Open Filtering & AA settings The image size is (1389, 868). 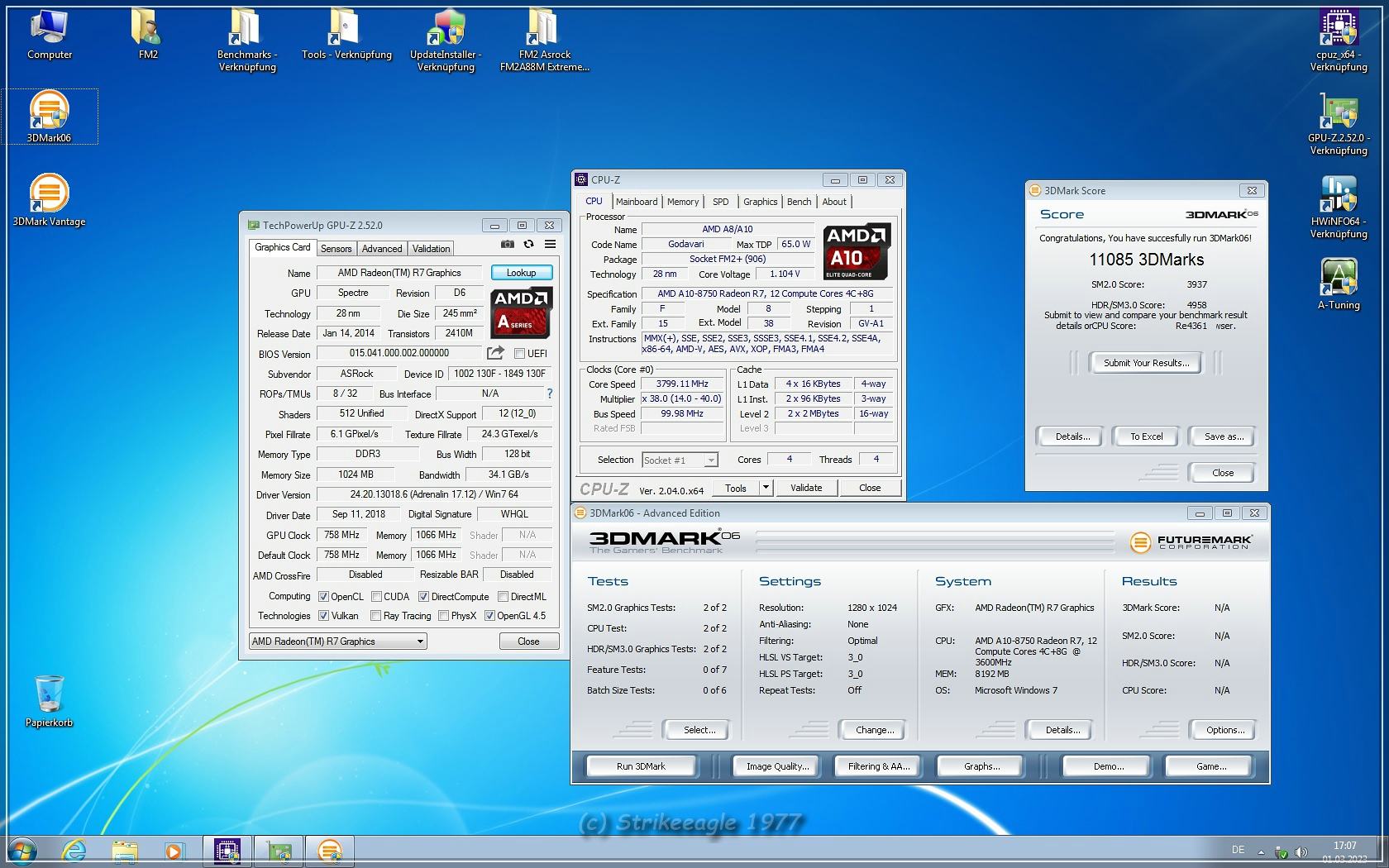[x=879, y=766]
